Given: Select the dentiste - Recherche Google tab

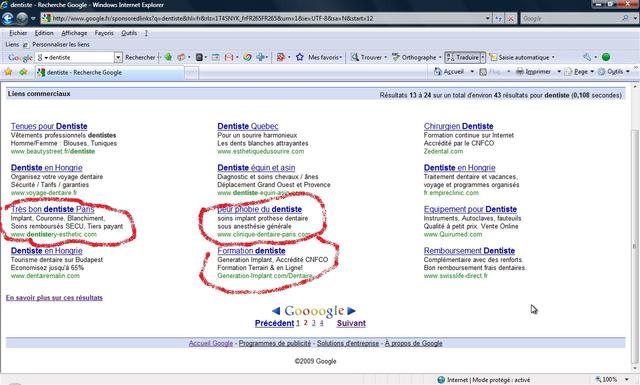Looking at the screenshot, I should click(109, 73).
